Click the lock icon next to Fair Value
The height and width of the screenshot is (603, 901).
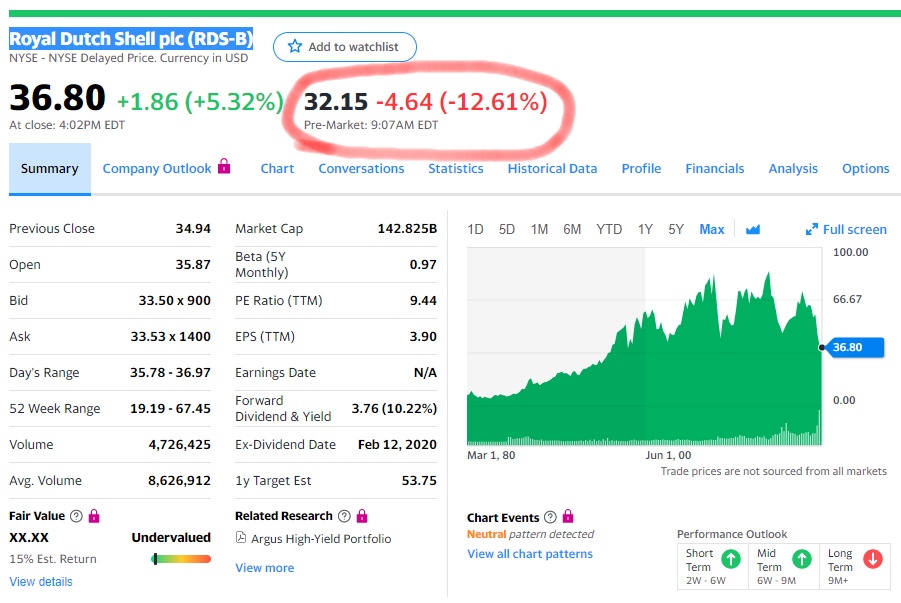94,516
